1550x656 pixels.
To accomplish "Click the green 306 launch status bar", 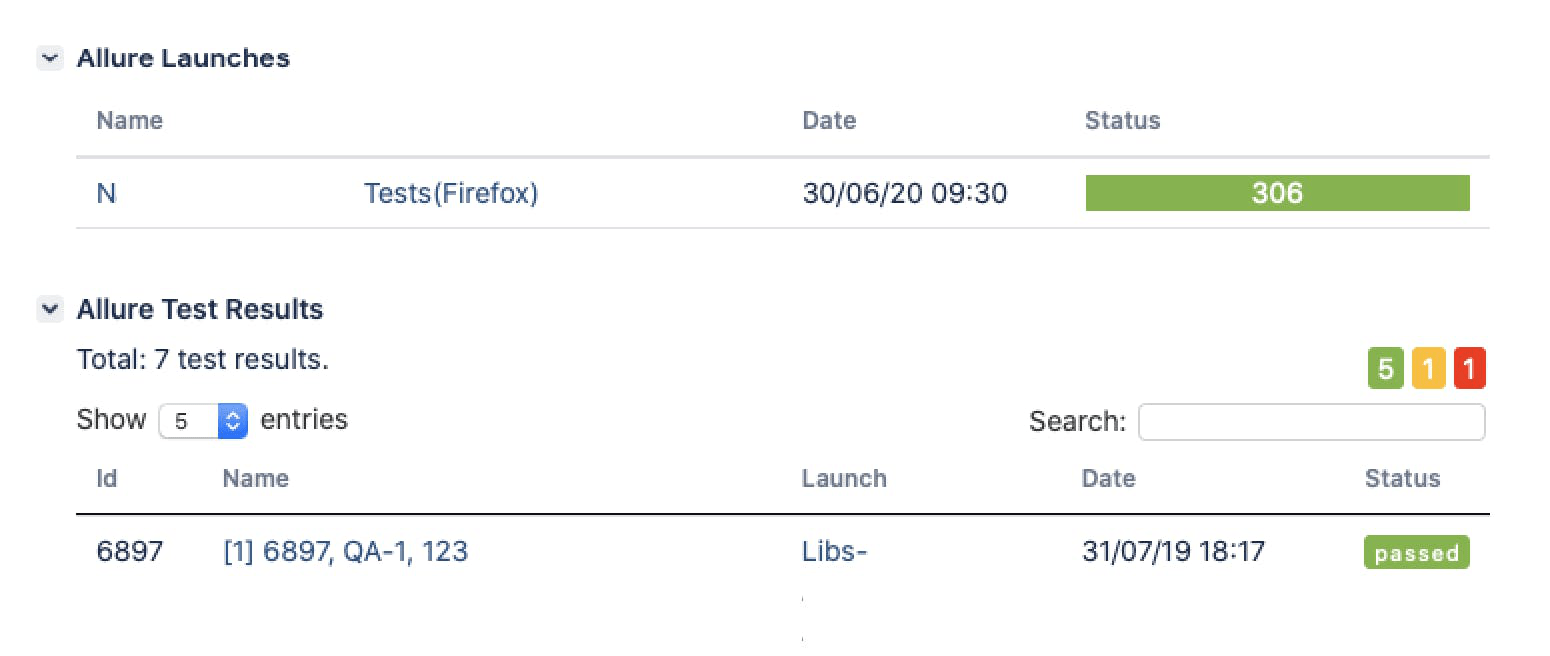I will point(1277,192).
